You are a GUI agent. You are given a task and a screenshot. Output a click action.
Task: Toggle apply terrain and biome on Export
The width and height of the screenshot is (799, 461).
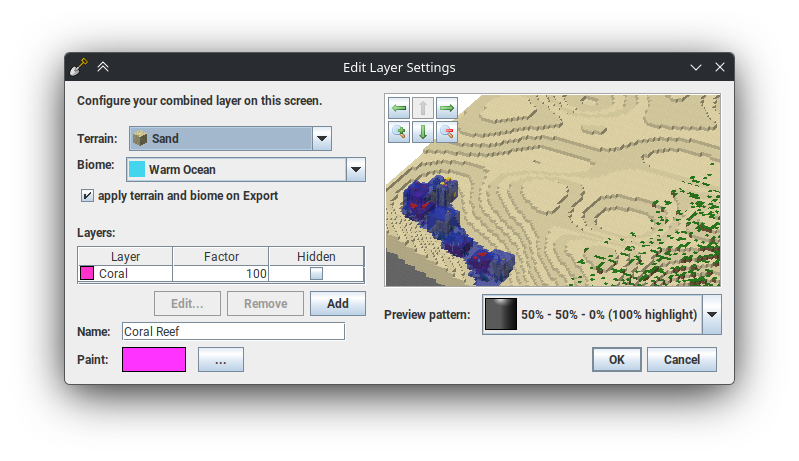[x=87, y=196]
